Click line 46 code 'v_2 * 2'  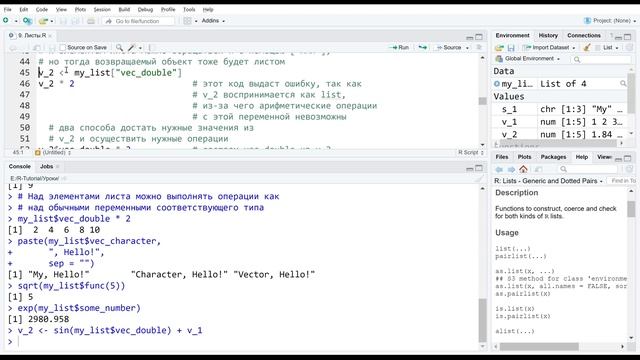56,84
